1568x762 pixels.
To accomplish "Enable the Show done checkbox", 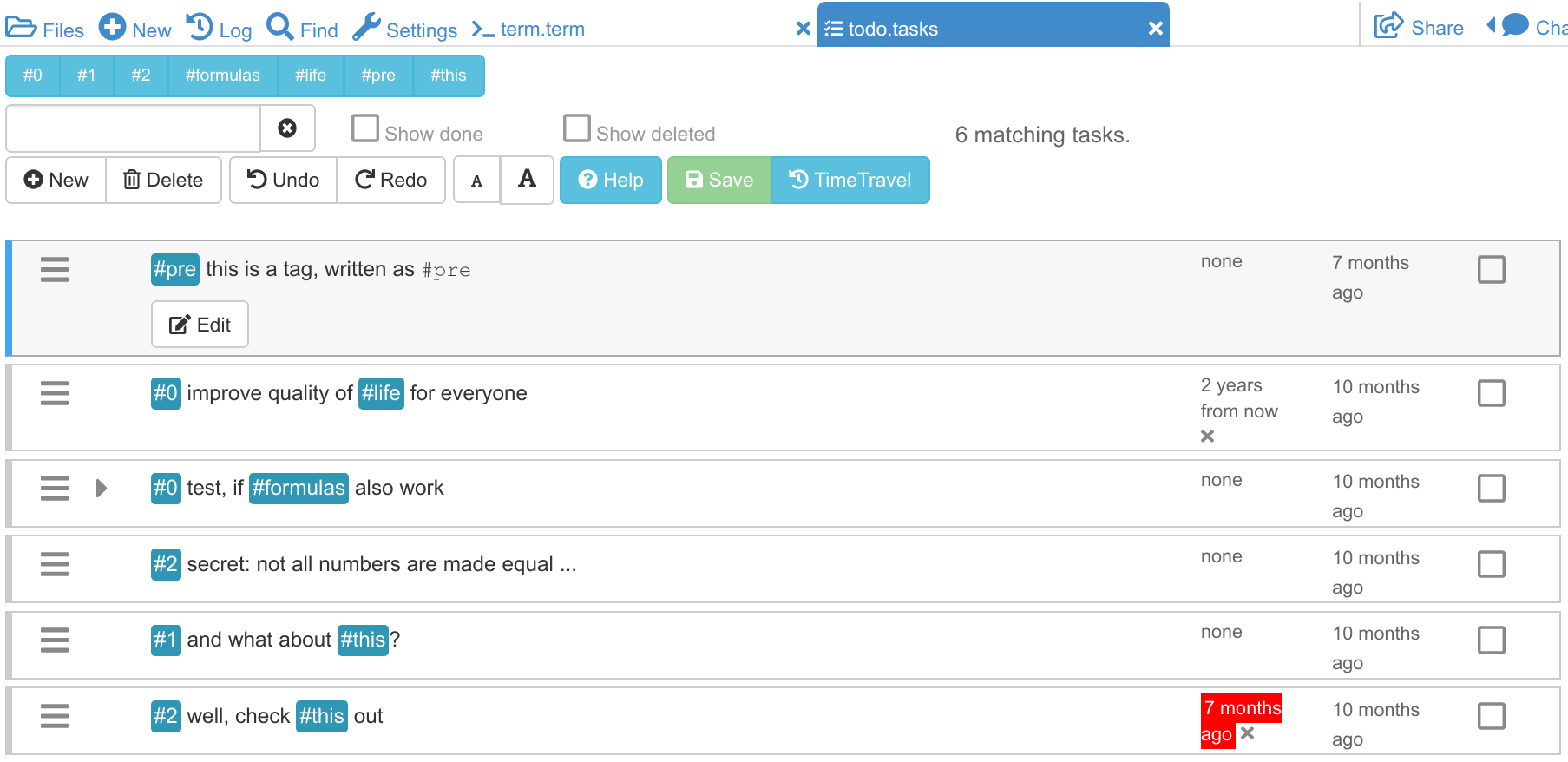I will click(x=365, y=128).
